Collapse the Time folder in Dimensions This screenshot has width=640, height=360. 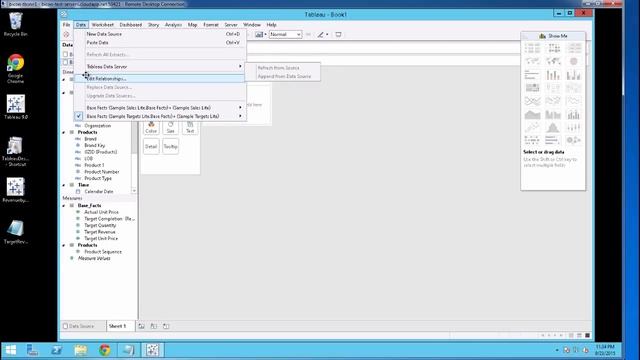pyautogui.click(x=64, y=185)
